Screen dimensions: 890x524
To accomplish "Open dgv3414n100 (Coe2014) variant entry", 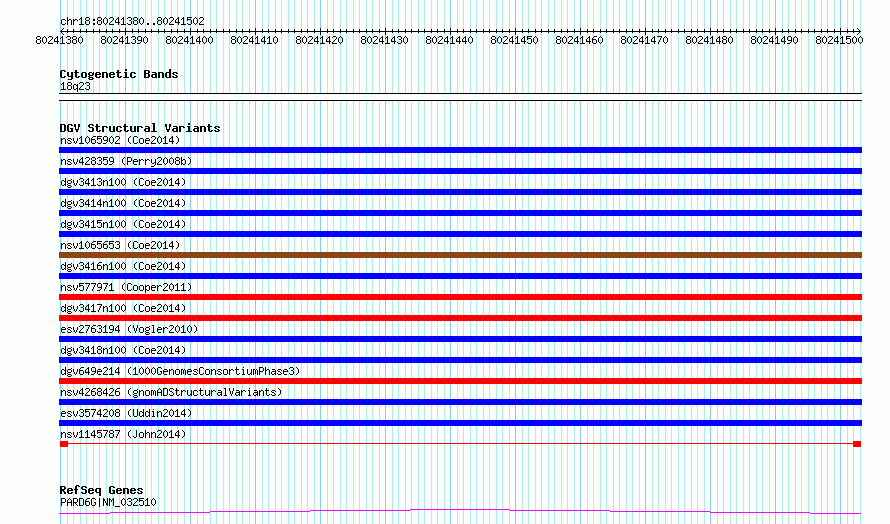I will [x=123, y=203].
